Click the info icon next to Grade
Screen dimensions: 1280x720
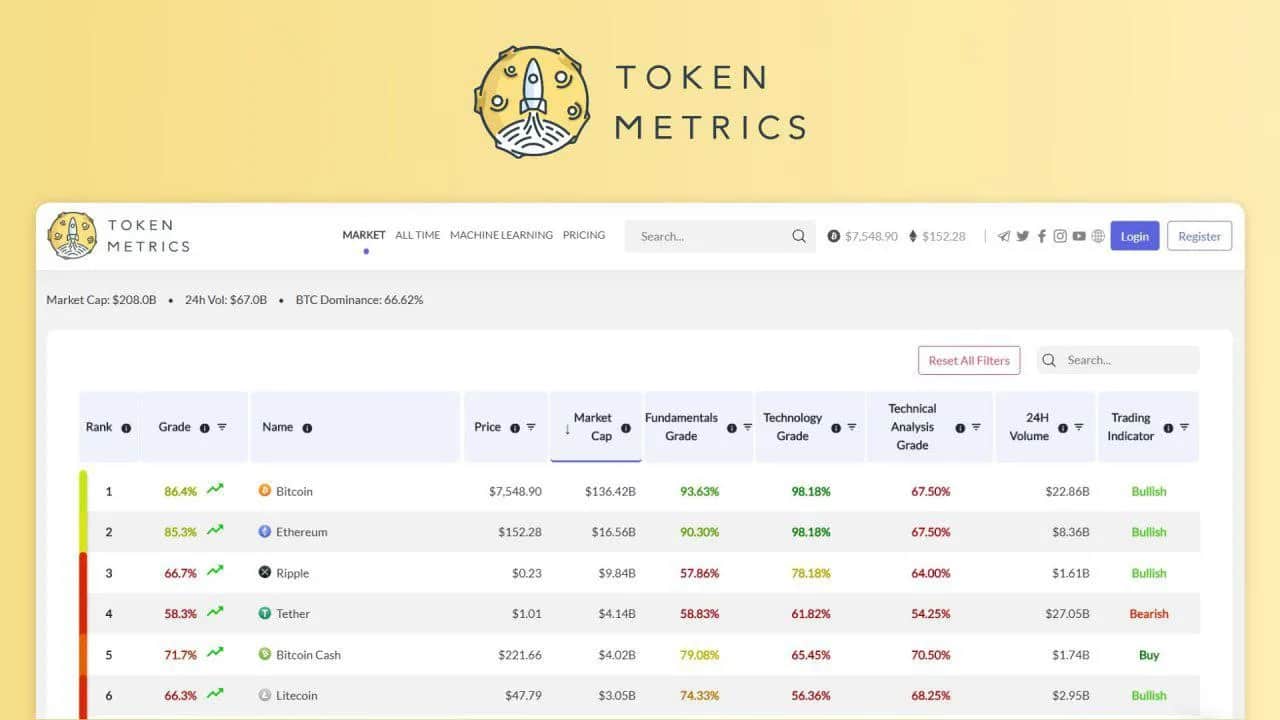click(x=204, y=428)
